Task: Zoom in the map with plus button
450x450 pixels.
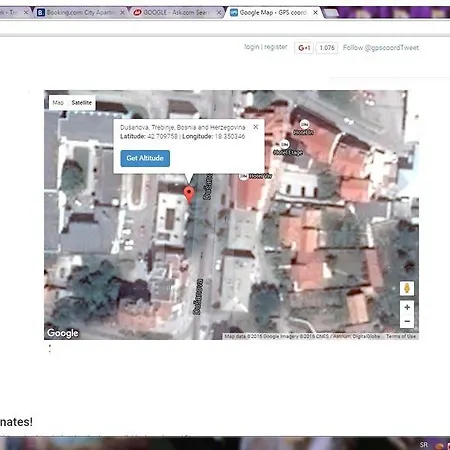Action: 407,307
